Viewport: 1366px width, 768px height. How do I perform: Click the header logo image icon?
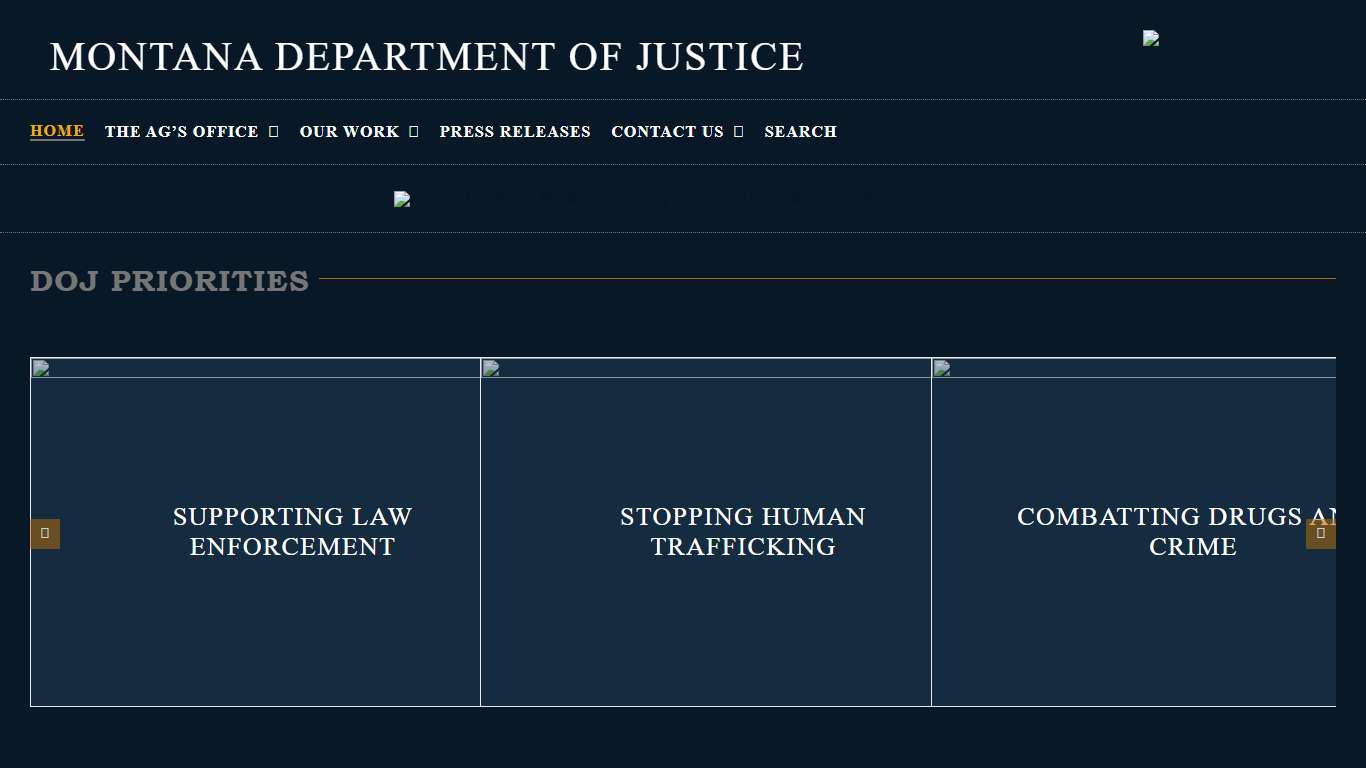[1150, 38]
